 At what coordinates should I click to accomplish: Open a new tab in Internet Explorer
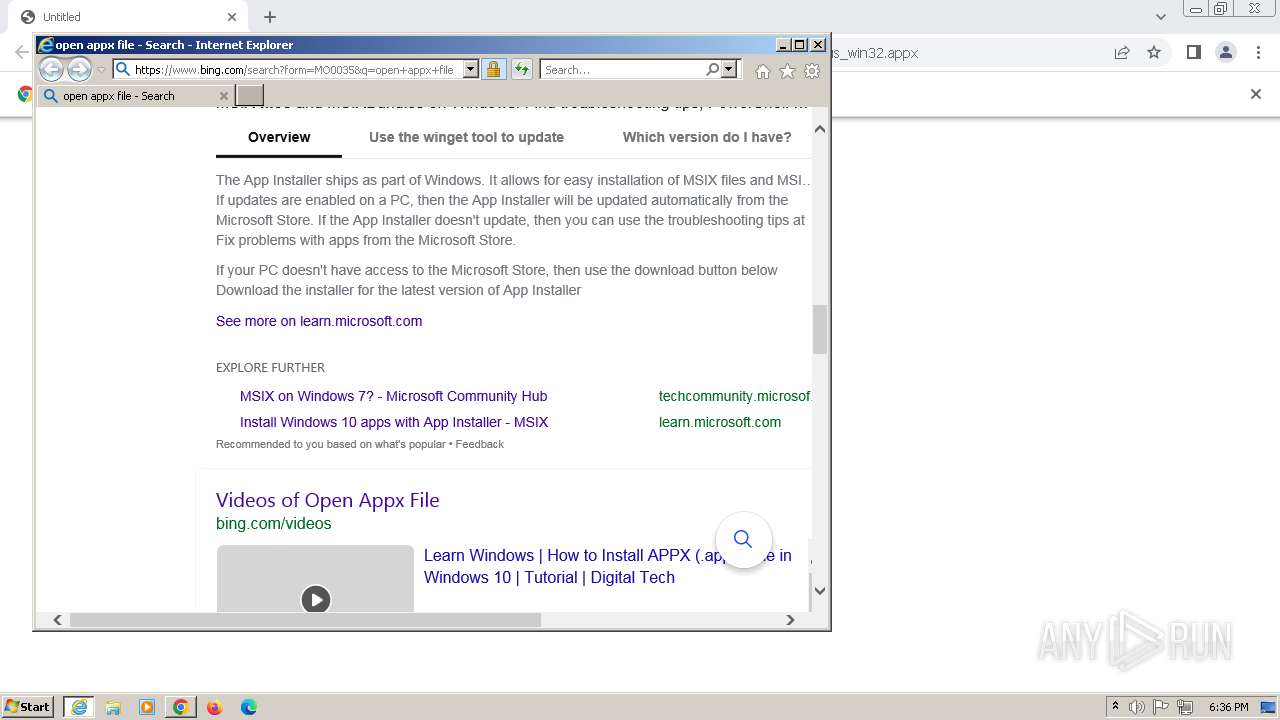pyautogui.click(x=250, y=95)
